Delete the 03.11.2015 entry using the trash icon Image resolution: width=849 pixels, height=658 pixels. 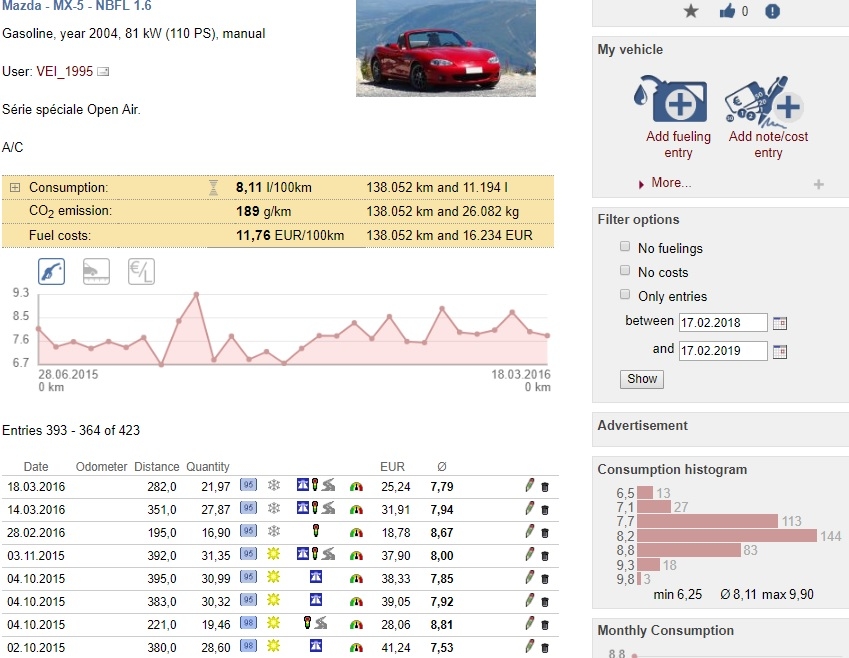coord(545,556)
